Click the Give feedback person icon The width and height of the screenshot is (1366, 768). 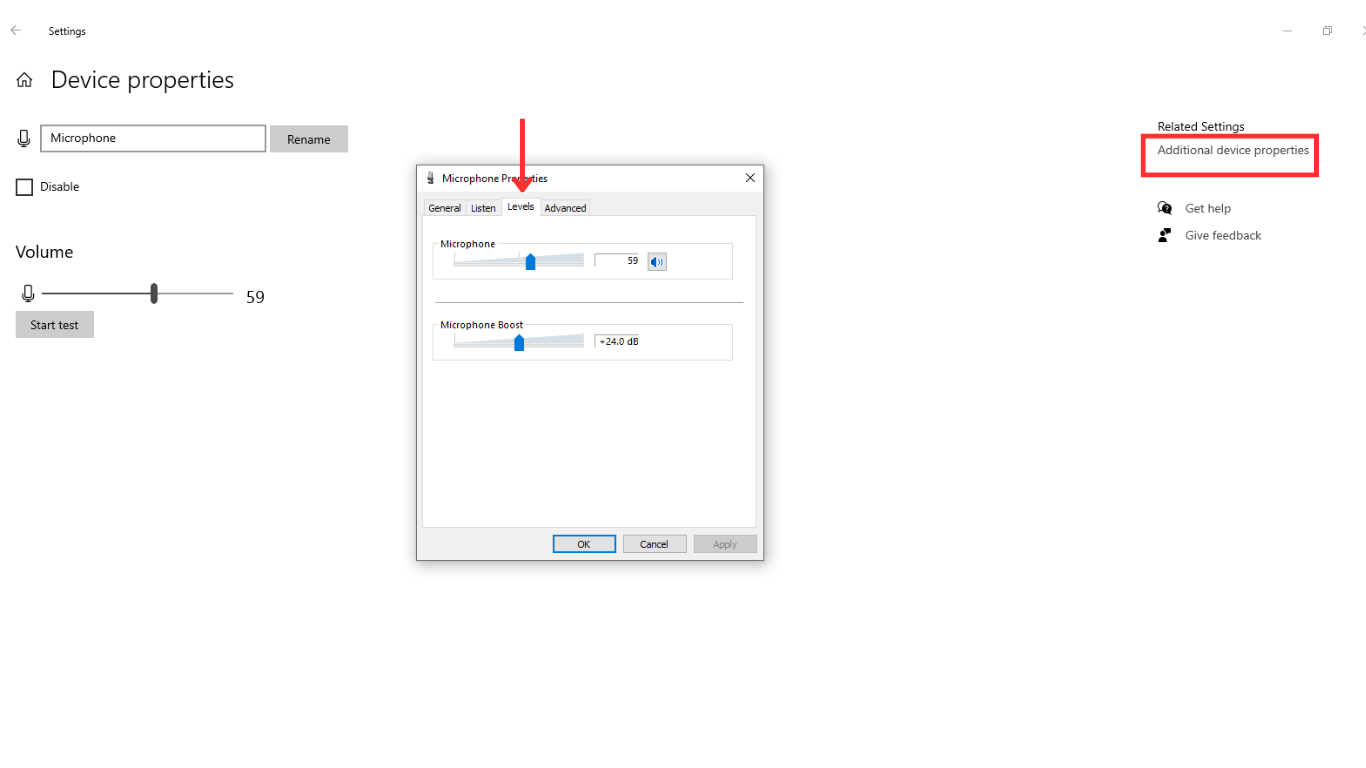point(1165,235)
